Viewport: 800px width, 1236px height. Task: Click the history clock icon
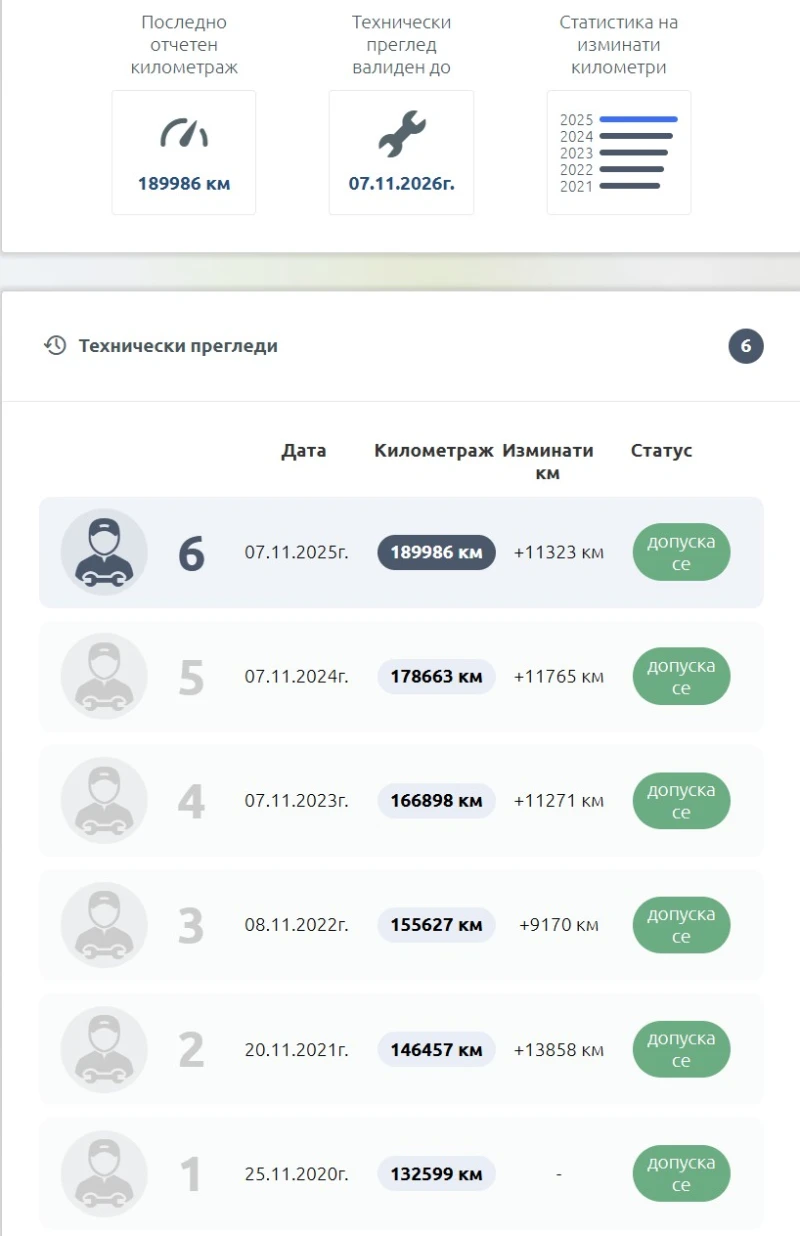(57, 345)
